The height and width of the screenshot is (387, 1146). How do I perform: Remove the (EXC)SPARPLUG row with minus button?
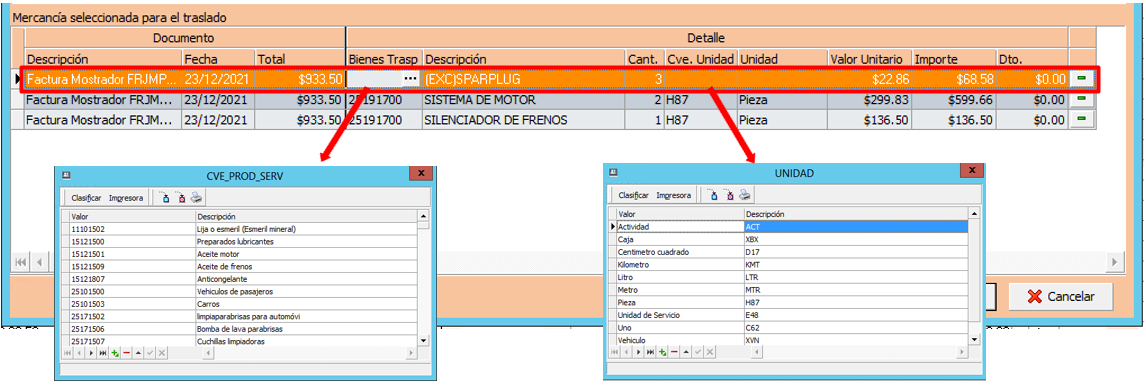click(1082, 77)
